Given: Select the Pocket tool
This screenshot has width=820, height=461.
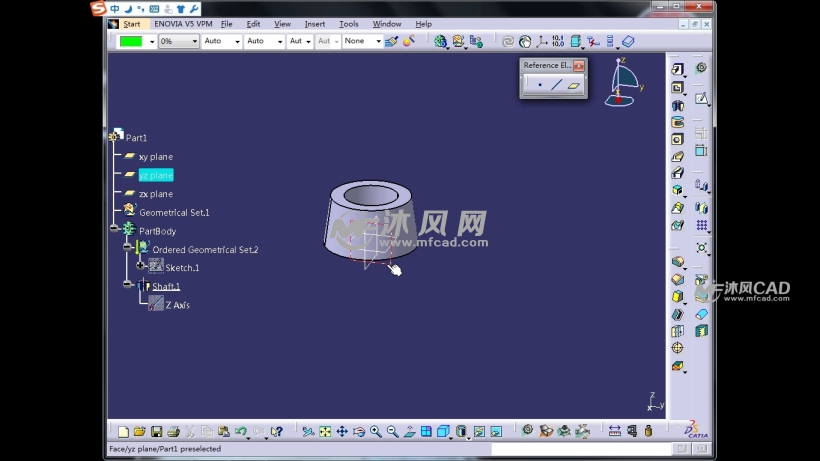Looking at the screenshot, I should pos(677,88).
